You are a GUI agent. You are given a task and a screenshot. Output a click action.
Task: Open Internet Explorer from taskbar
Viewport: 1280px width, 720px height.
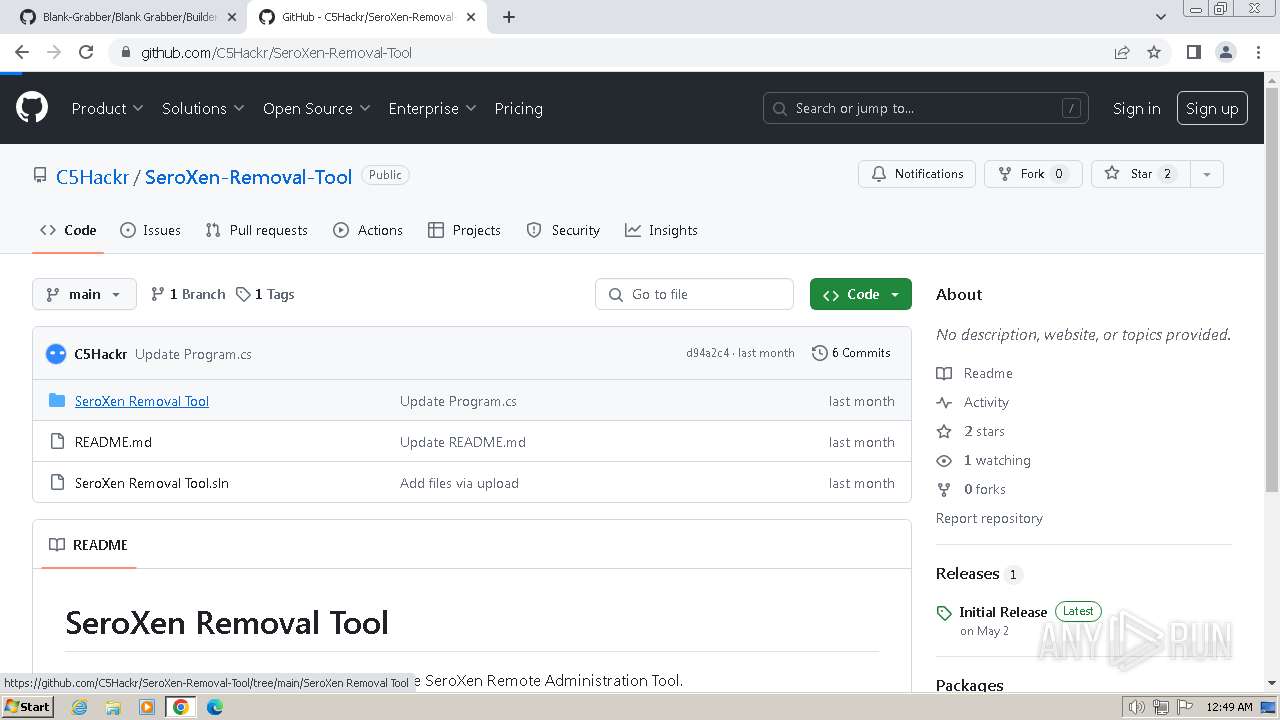(80, 707)
